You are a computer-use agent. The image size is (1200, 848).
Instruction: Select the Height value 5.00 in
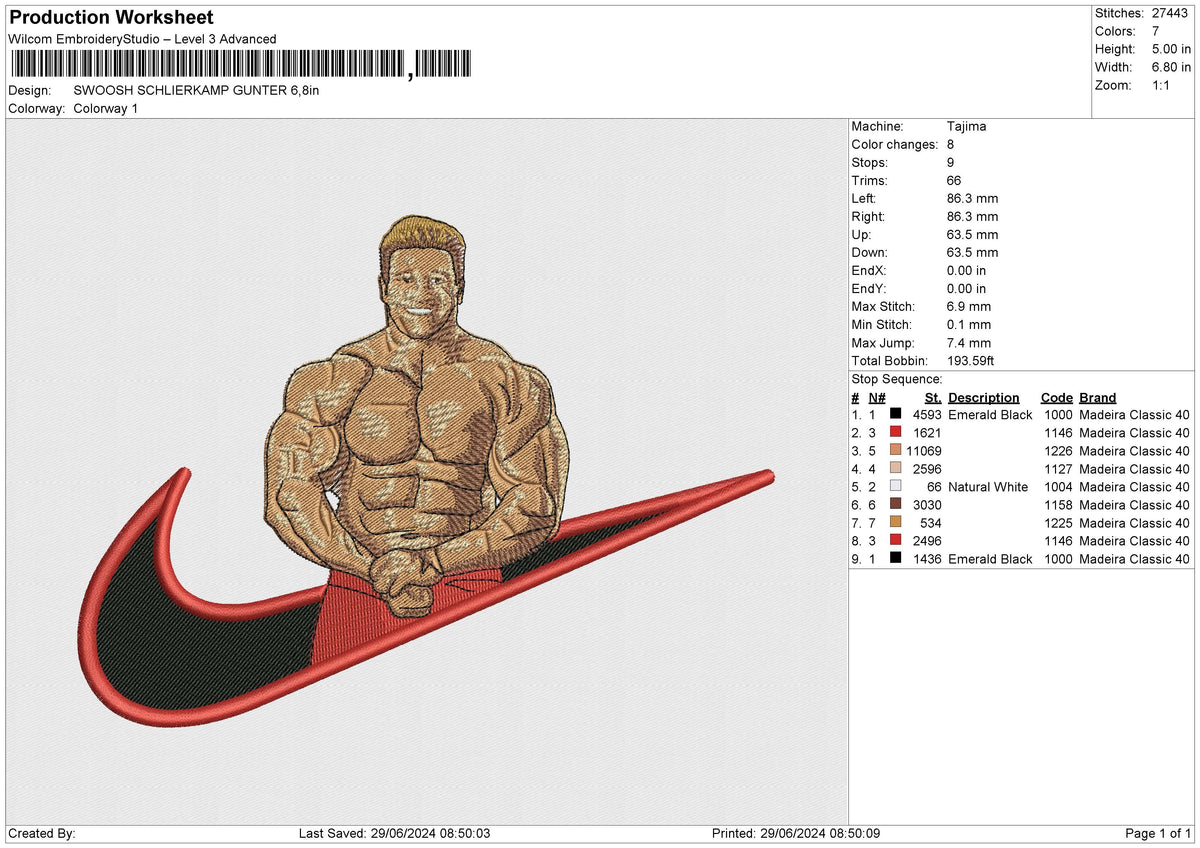pyautogui.click(x=1172, y=49)
